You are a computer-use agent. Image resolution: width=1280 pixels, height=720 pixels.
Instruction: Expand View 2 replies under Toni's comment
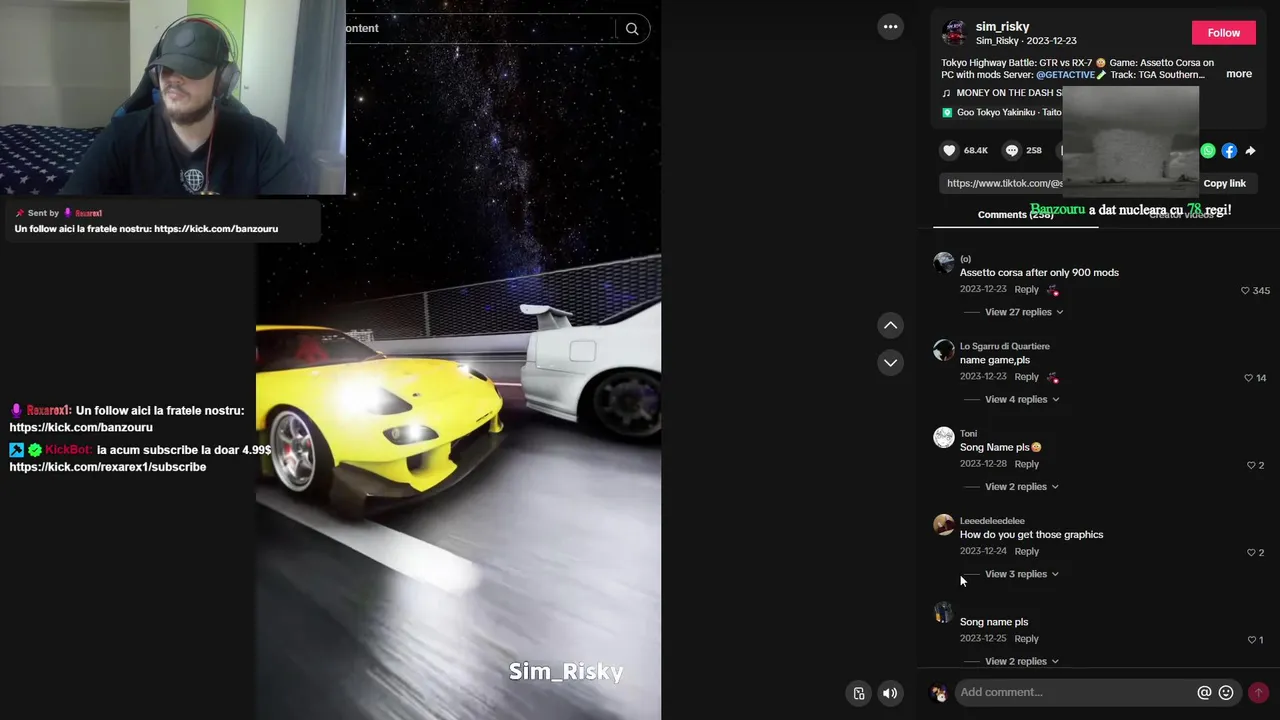click(1022, 487)
